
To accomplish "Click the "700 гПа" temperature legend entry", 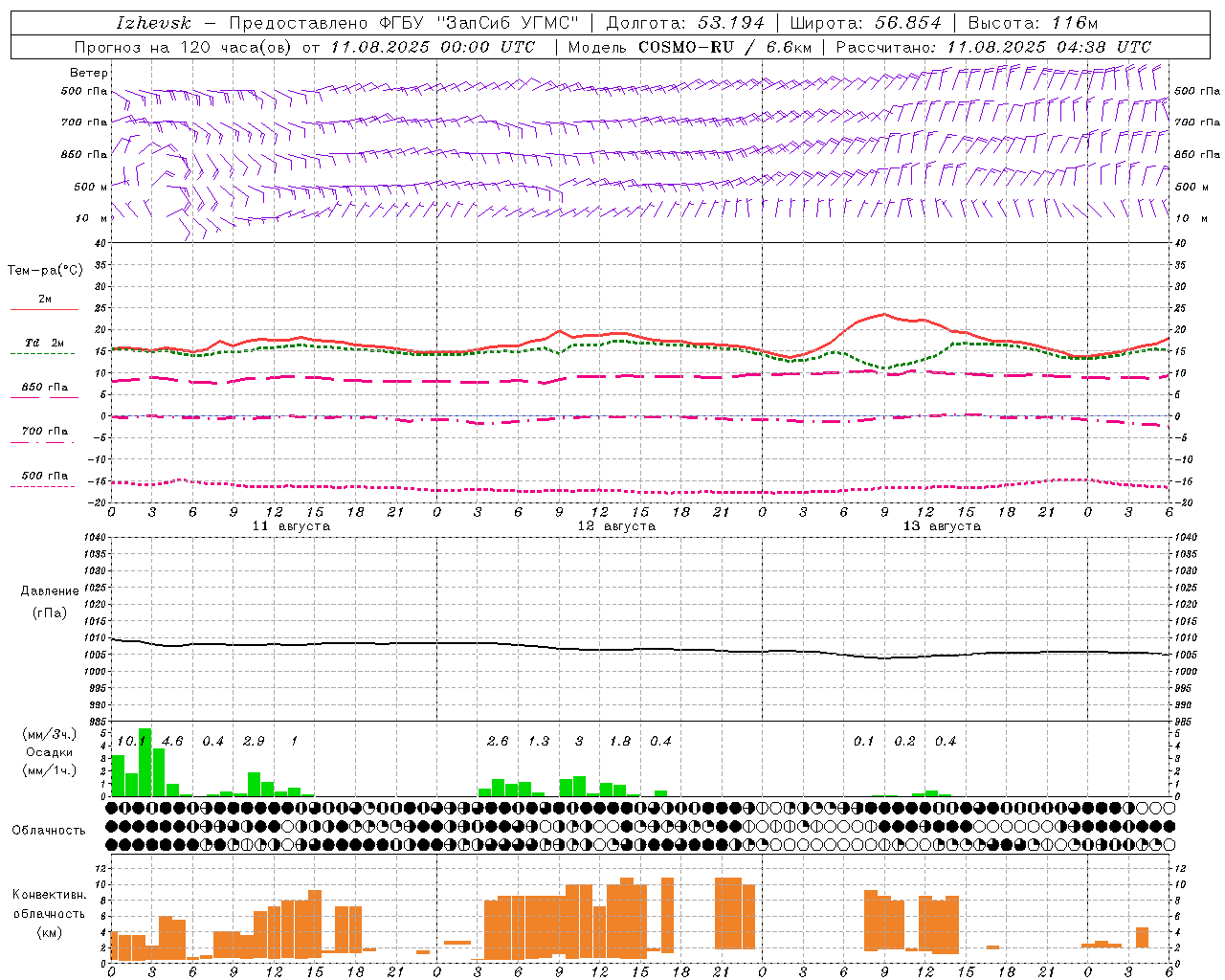I will pos(44,433).
